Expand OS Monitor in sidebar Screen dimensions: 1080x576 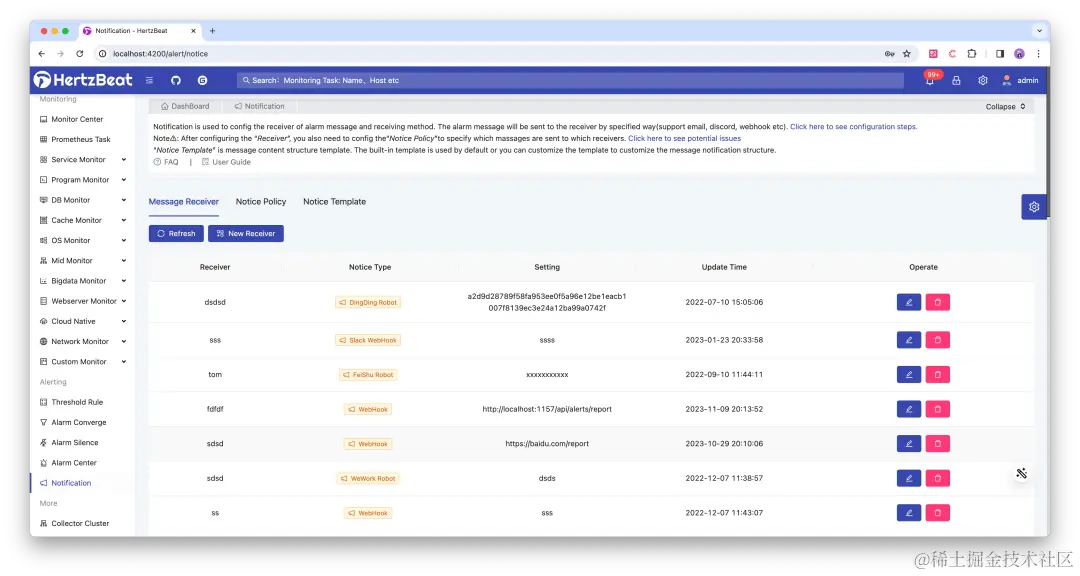(x=83, y=240)
